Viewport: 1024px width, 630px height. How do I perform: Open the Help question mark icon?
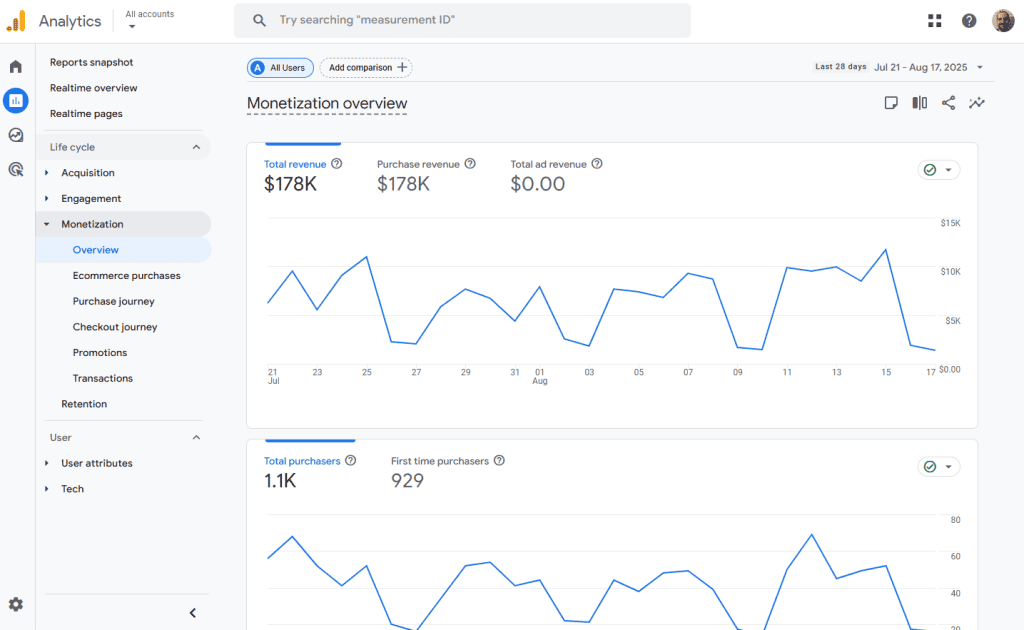pyautogui.click(x=969, y=21)
